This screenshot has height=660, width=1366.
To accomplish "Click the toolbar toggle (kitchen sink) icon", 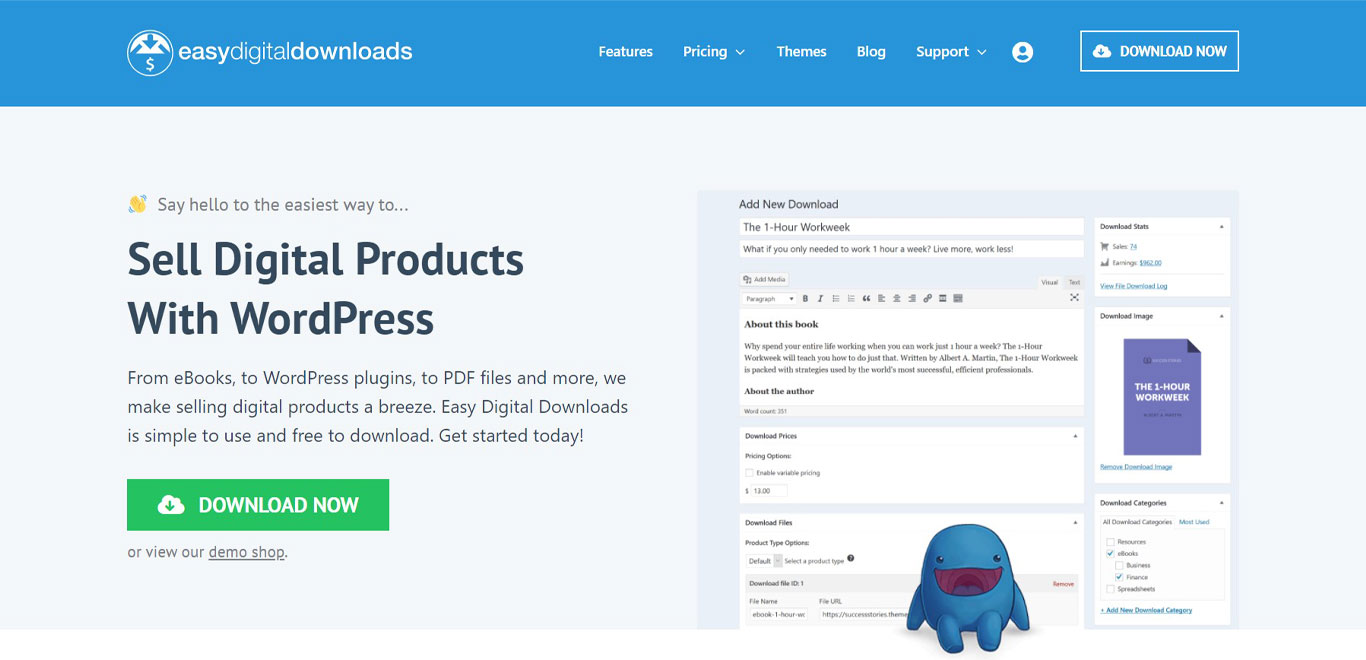I will pyautogui.click(x=958, y=298).
